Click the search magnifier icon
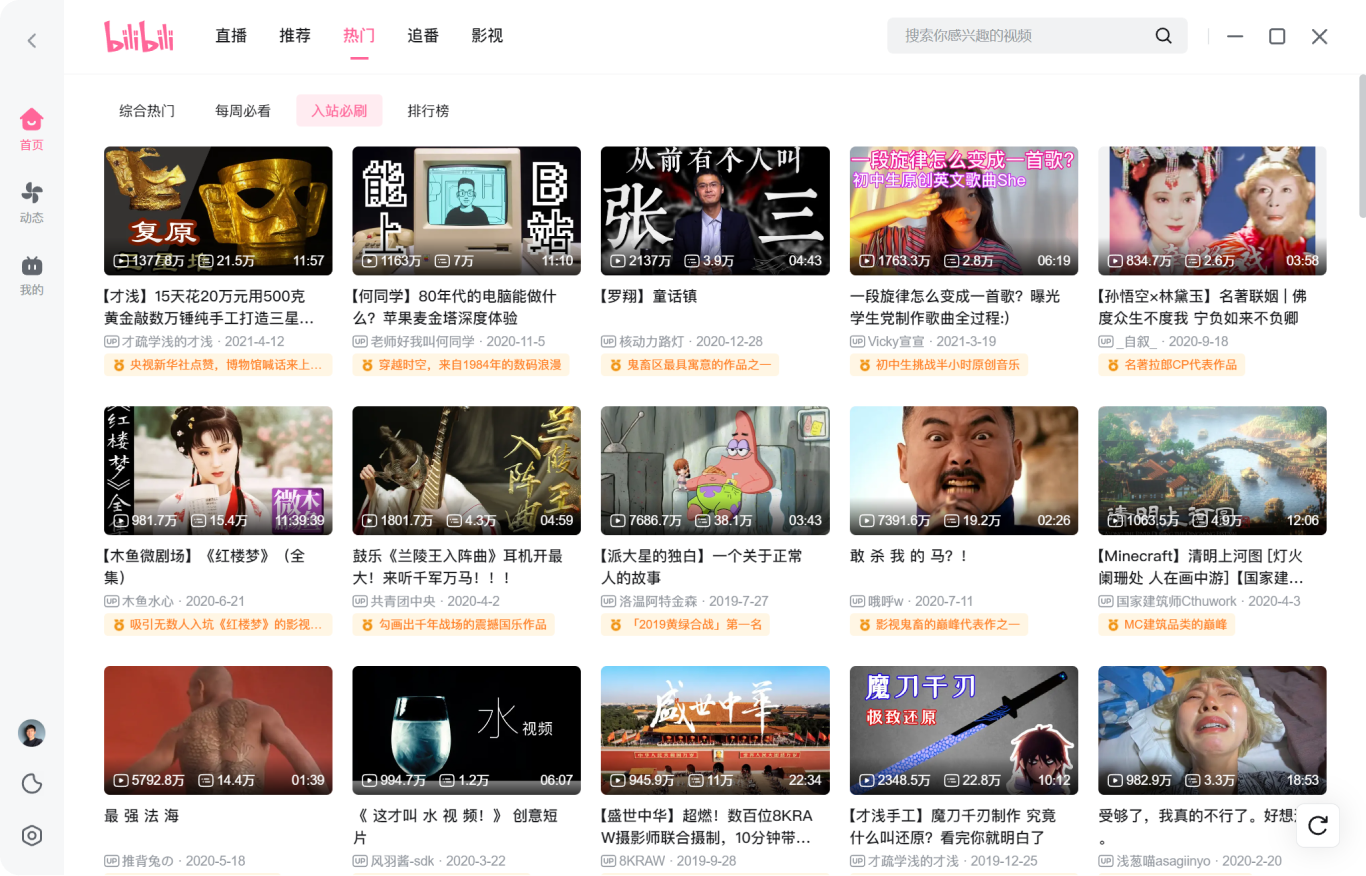1366x876 pixels. [x=1163, y=35]
